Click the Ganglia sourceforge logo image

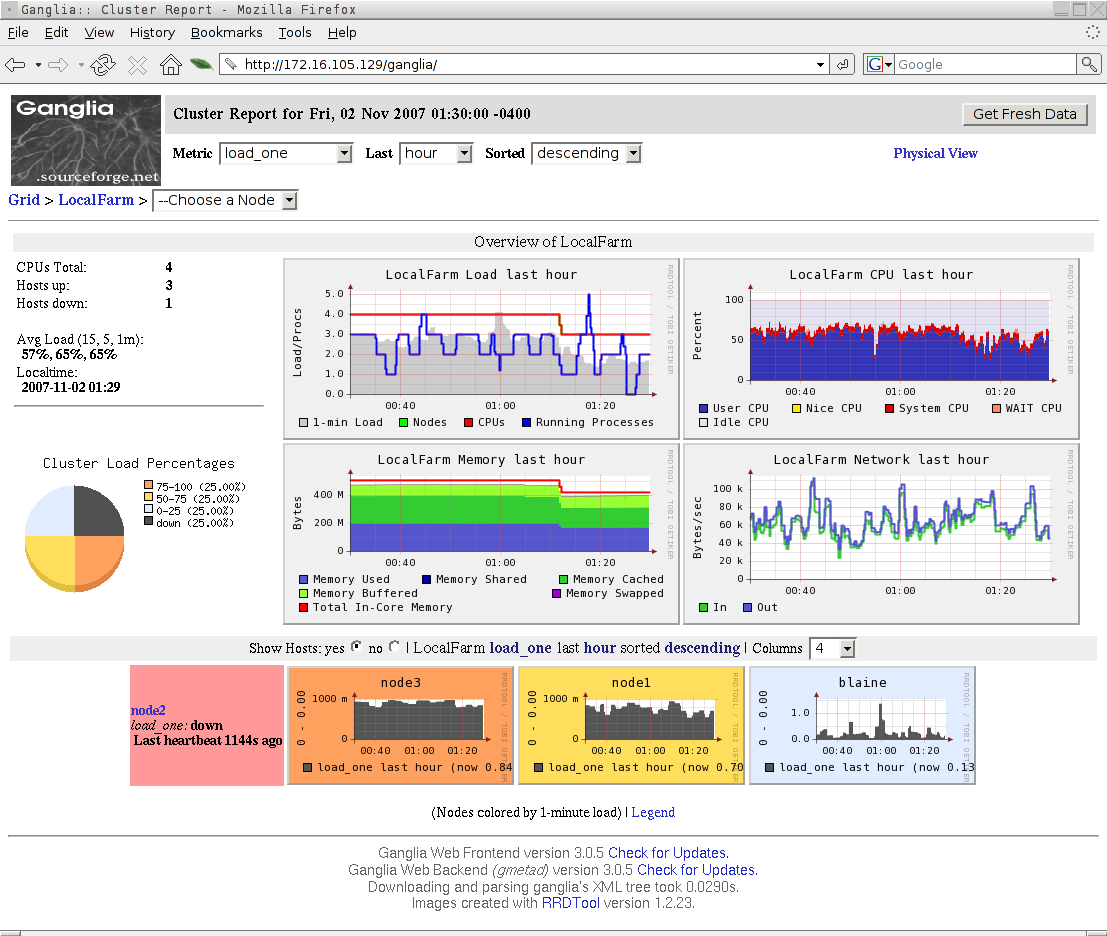pos(86,140)
